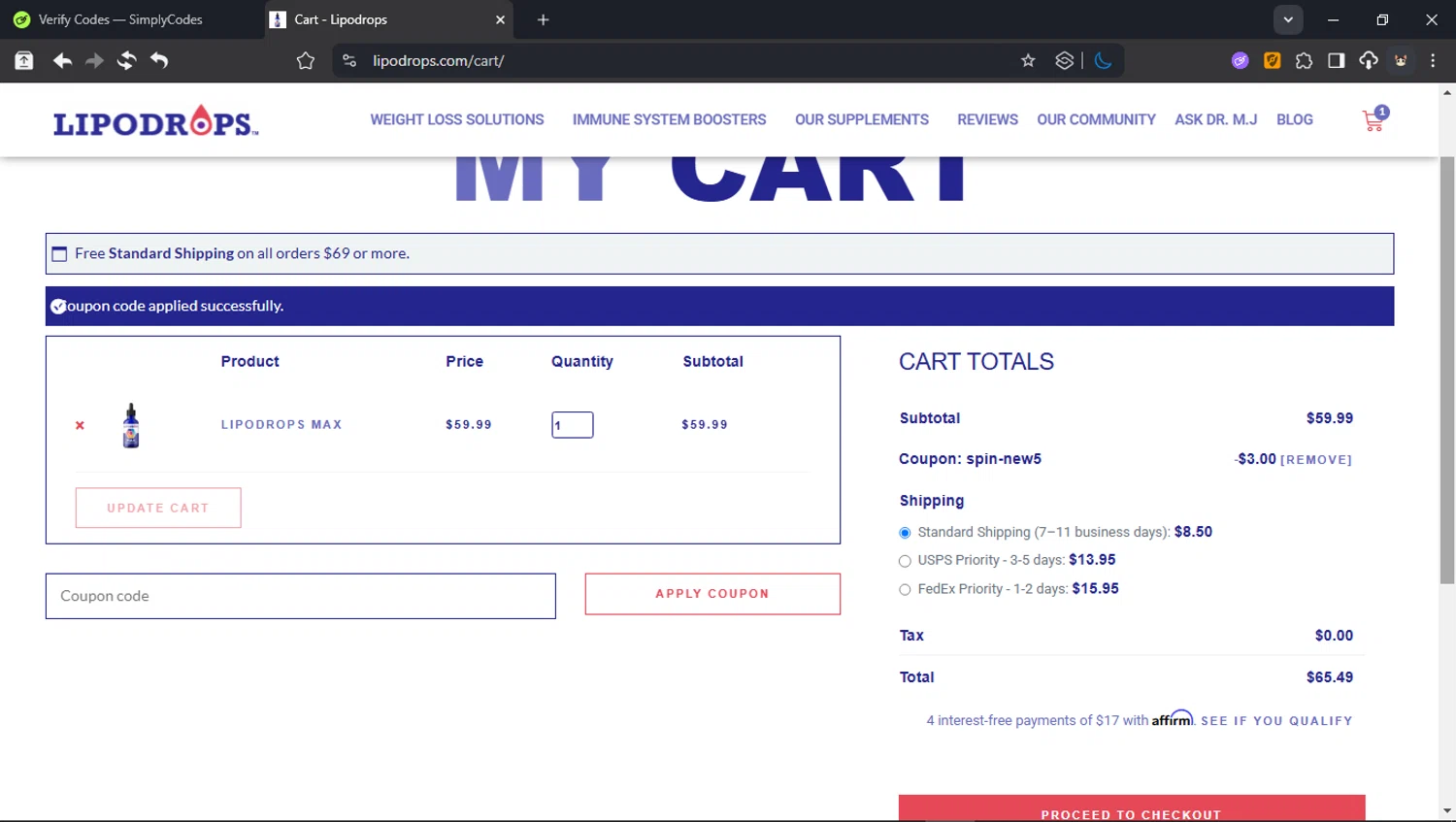Click the cloud upload icon in toolbar

(x=1368, y=60)
